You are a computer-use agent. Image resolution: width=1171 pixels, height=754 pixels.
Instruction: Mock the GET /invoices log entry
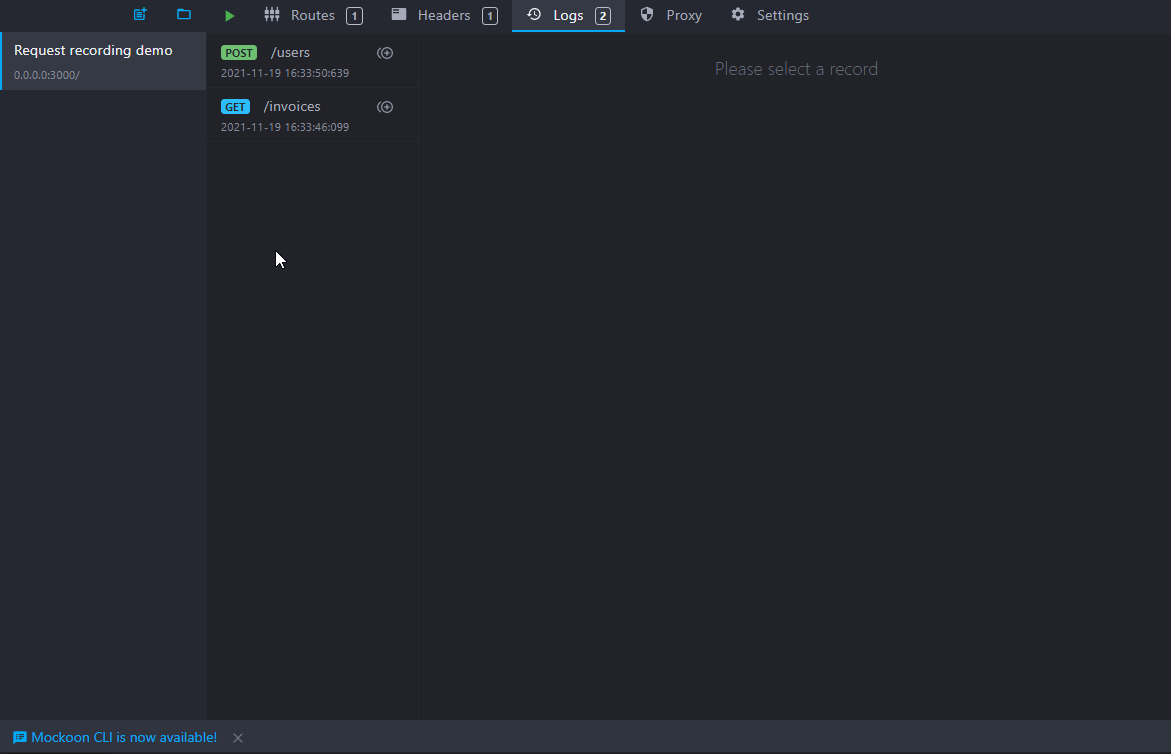[x=385, y=107]
